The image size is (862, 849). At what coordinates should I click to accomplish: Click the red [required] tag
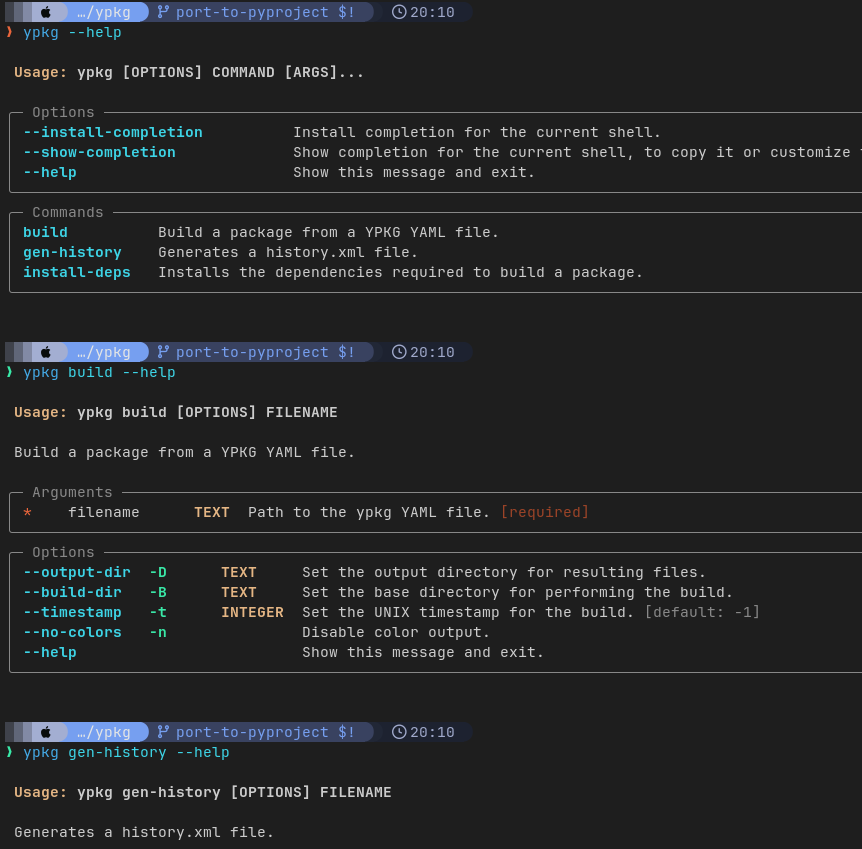click(x=544, y=513)
